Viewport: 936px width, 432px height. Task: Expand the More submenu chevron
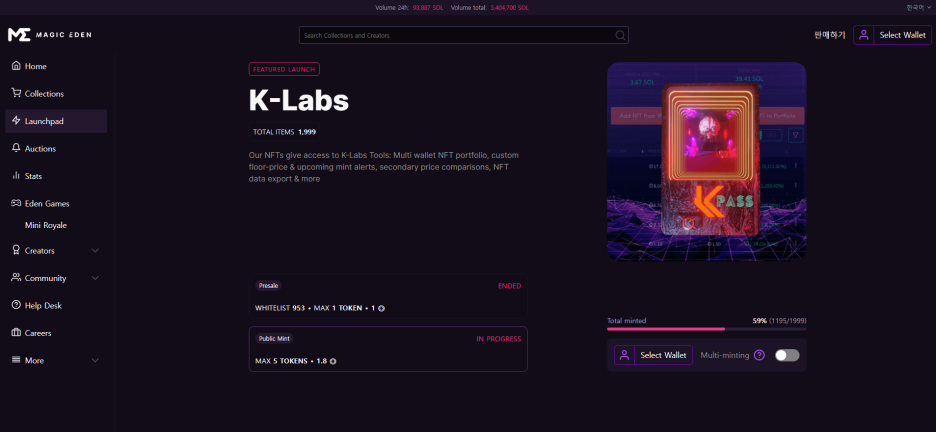point(95,360)
